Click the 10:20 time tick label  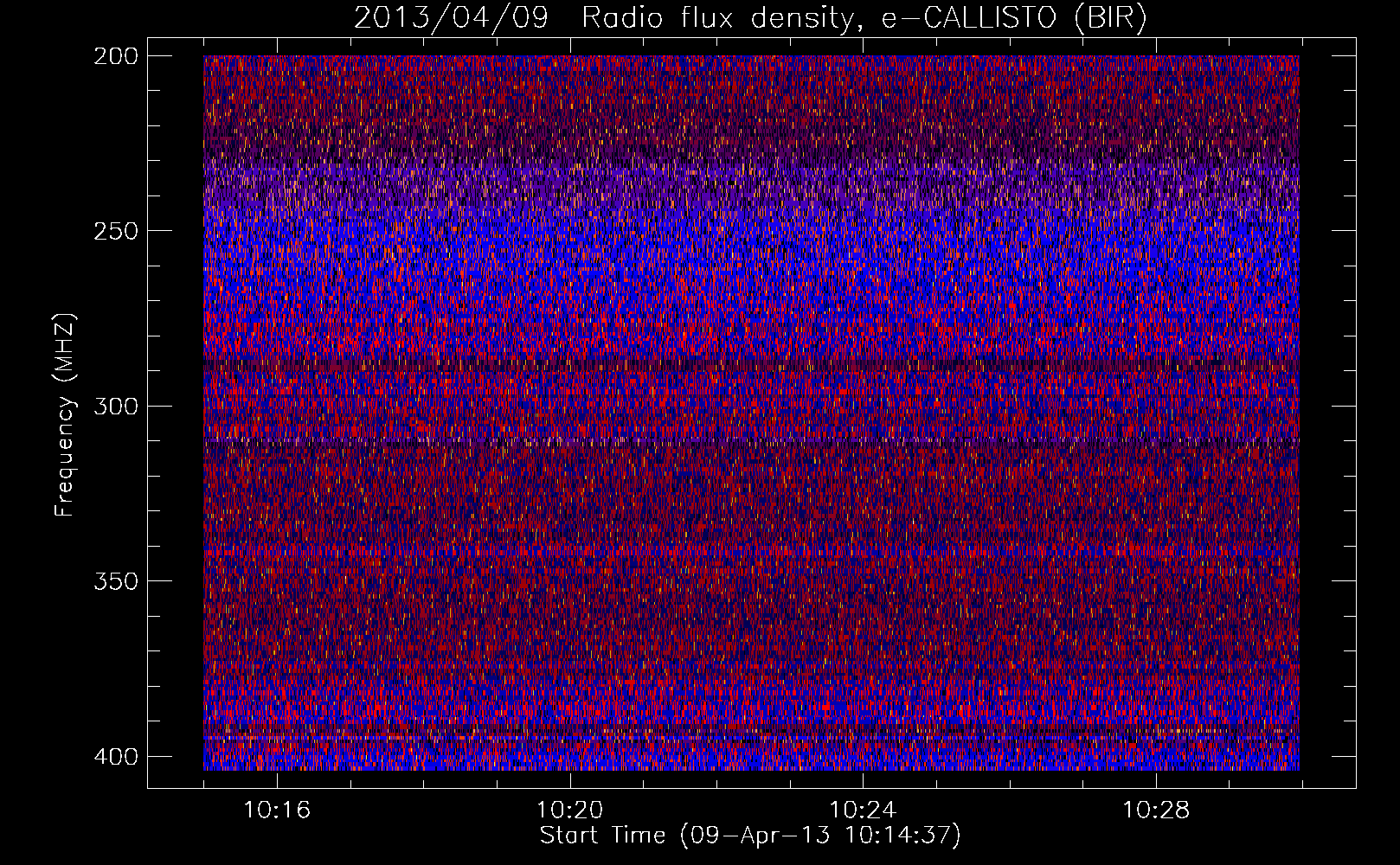(569, 811)
